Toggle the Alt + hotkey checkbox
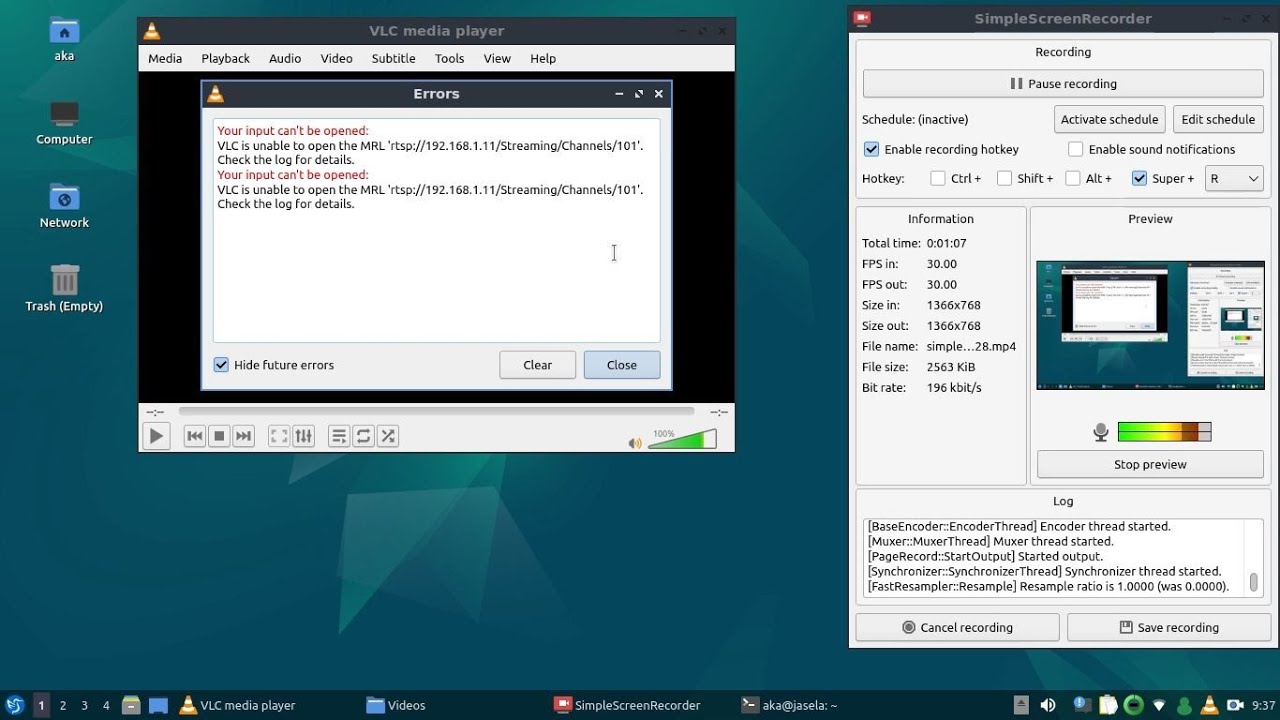 point(1072,178)
